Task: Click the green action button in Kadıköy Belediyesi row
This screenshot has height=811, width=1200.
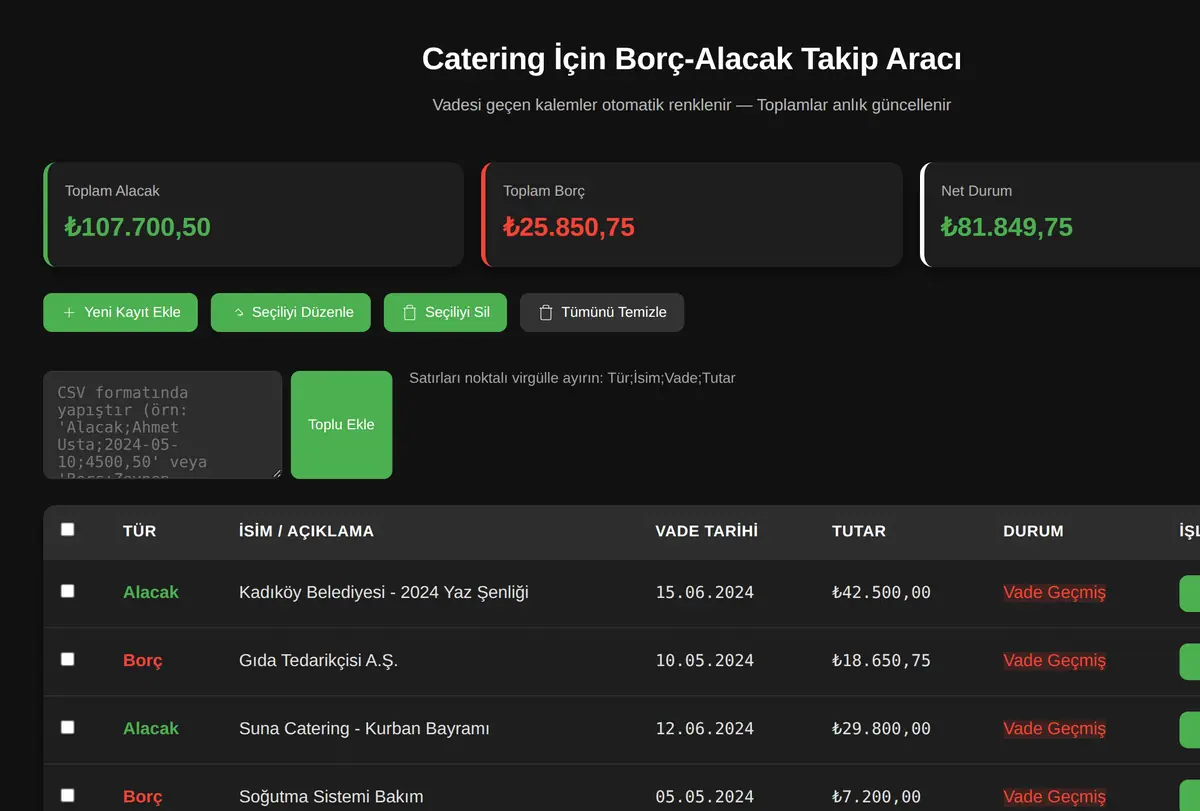Action: pyautogui.click(x=1189, y=593)
